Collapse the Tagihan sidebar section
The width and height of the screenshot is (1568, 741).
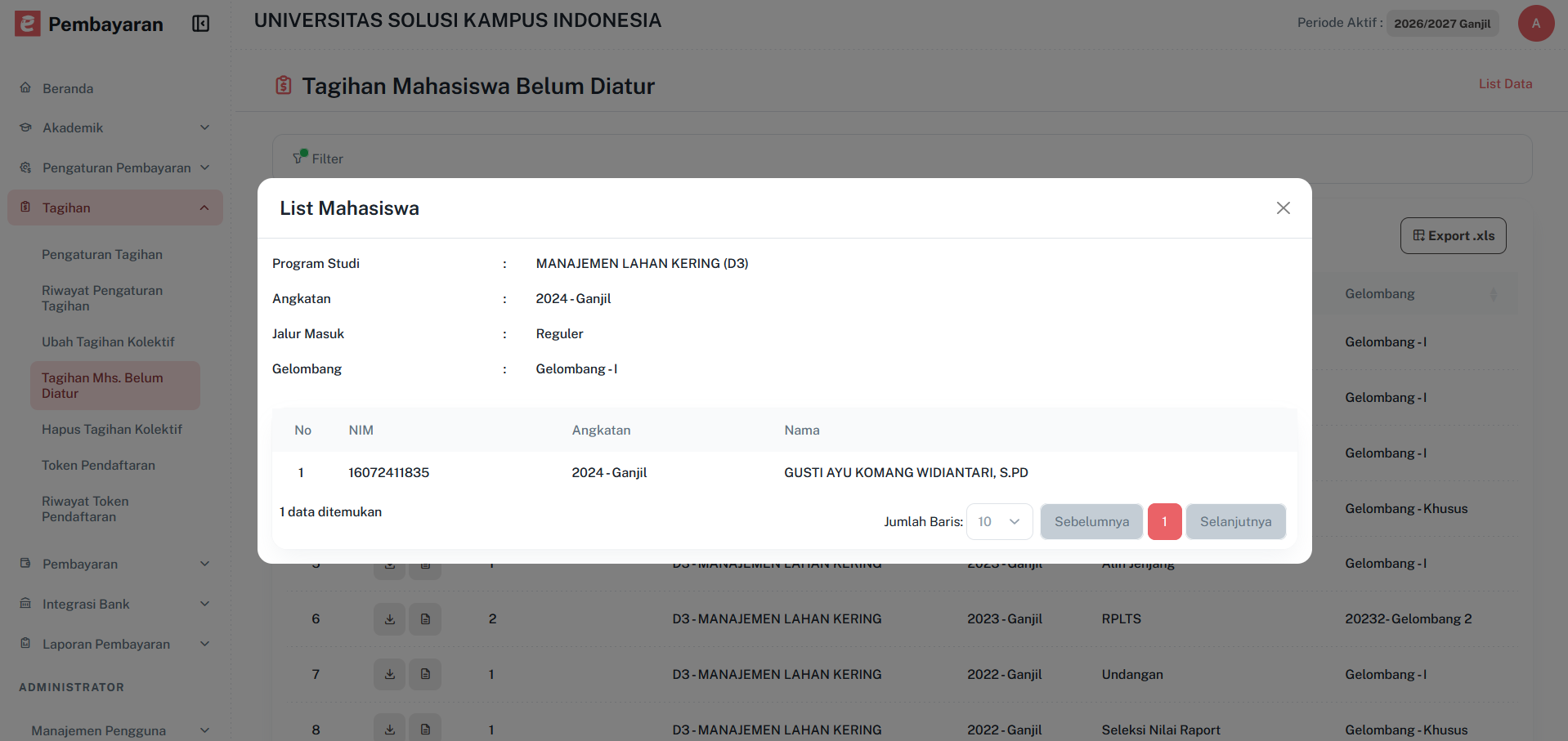tap(204, 208)
